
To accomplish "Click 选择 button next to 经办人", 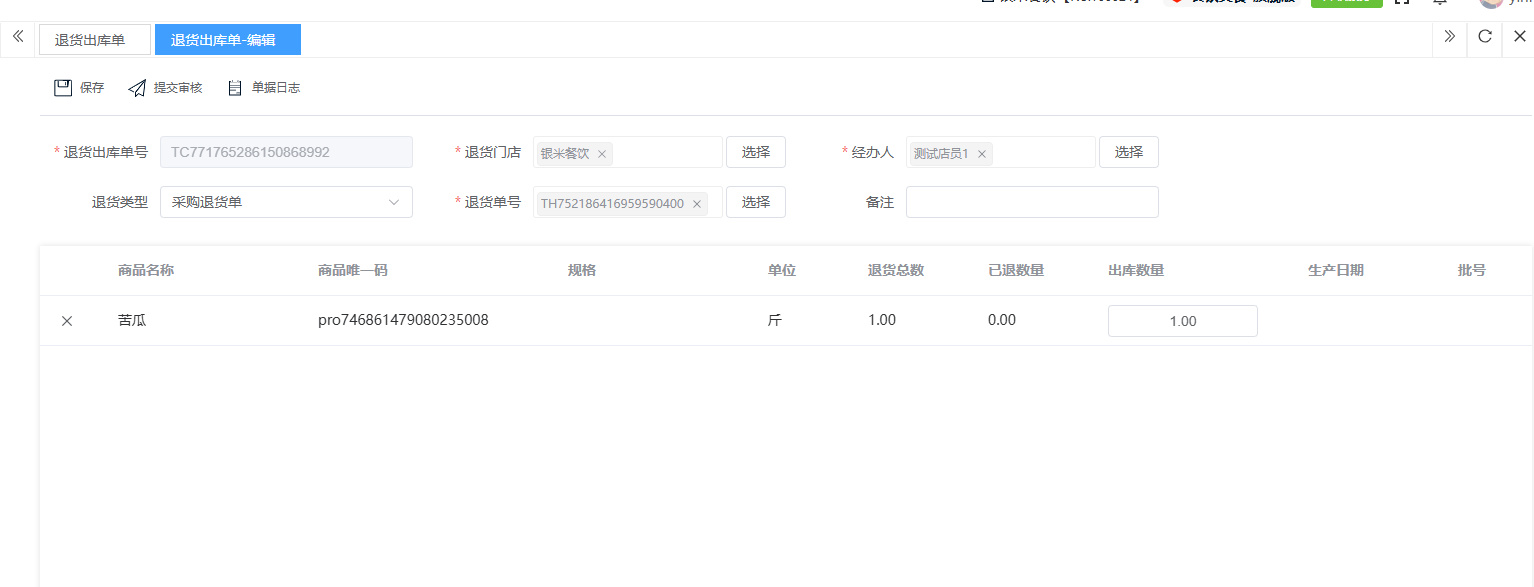I will point(1128,152).
